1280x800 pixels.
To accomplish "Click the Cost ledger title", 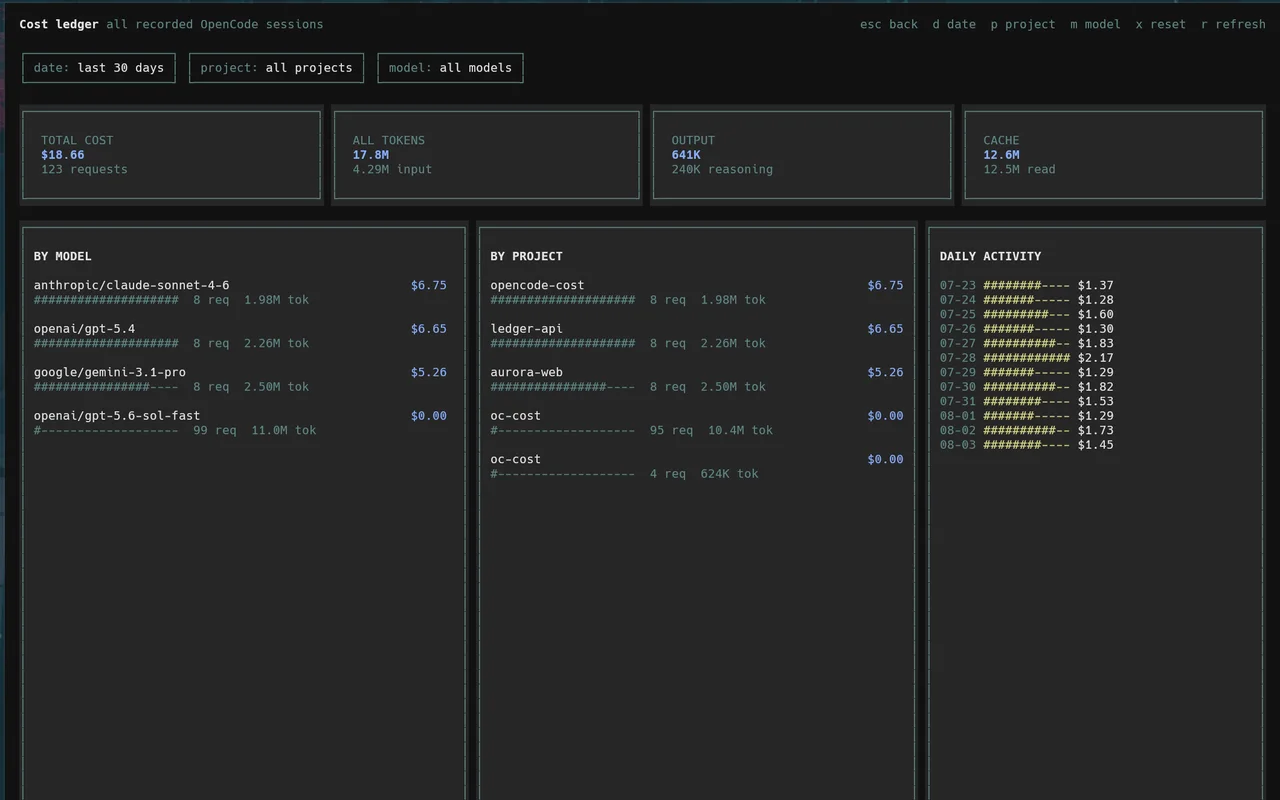I will tap(59, 24).
